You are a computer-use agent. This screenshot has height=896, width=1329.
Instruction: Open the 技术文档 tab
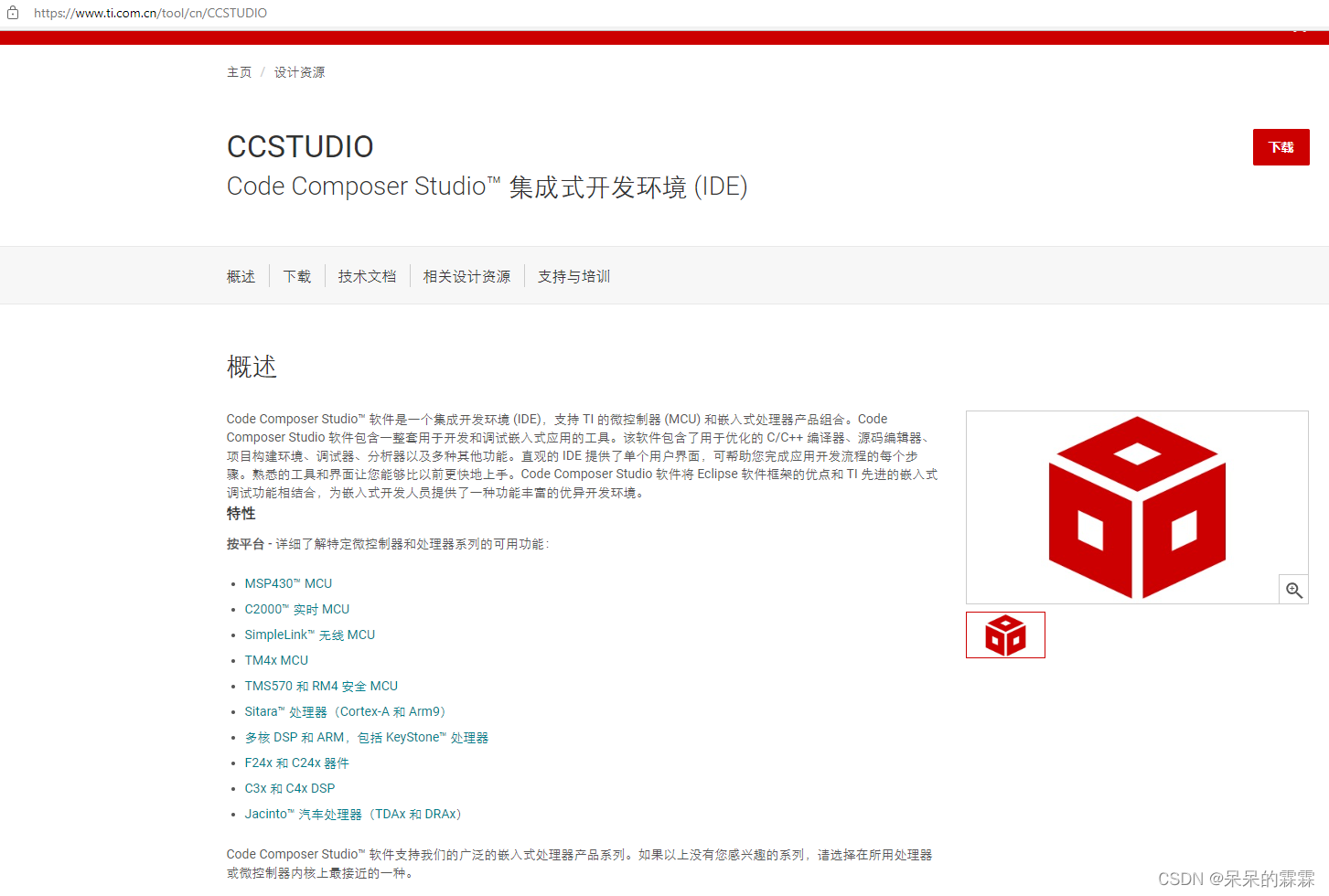click(367, 275)
